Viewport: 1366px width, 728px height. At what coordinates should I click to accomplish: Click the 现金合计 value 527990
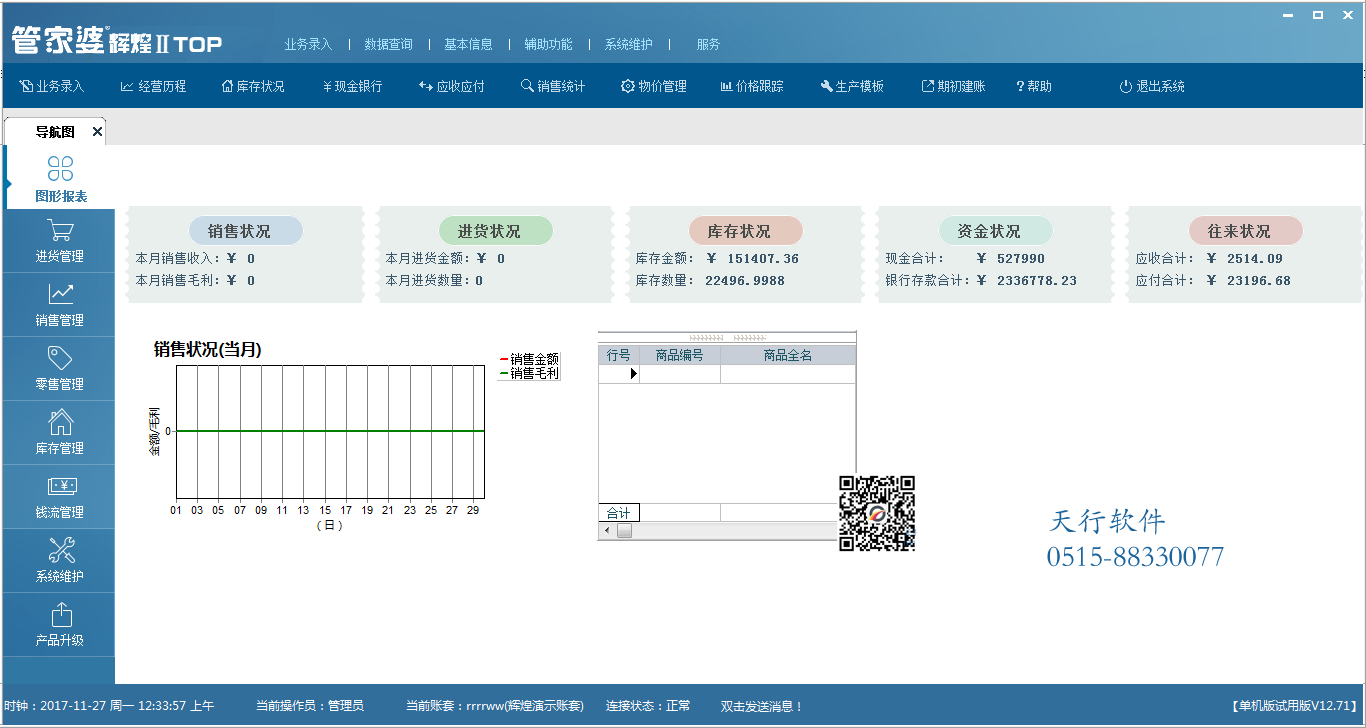pos(1021,259)
